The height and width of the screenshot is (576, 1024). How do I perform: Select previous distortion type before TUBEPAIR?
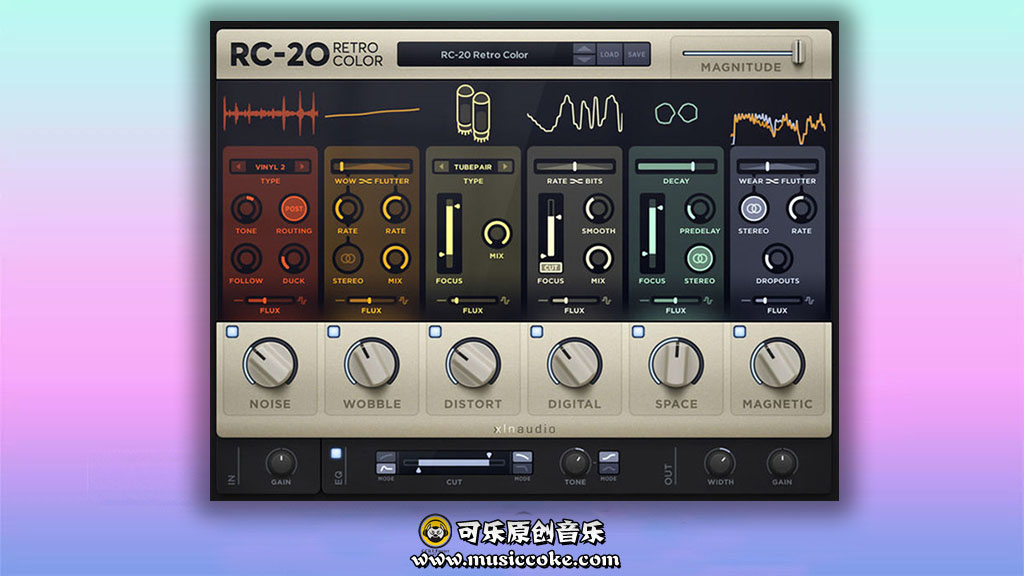(442, 167)
